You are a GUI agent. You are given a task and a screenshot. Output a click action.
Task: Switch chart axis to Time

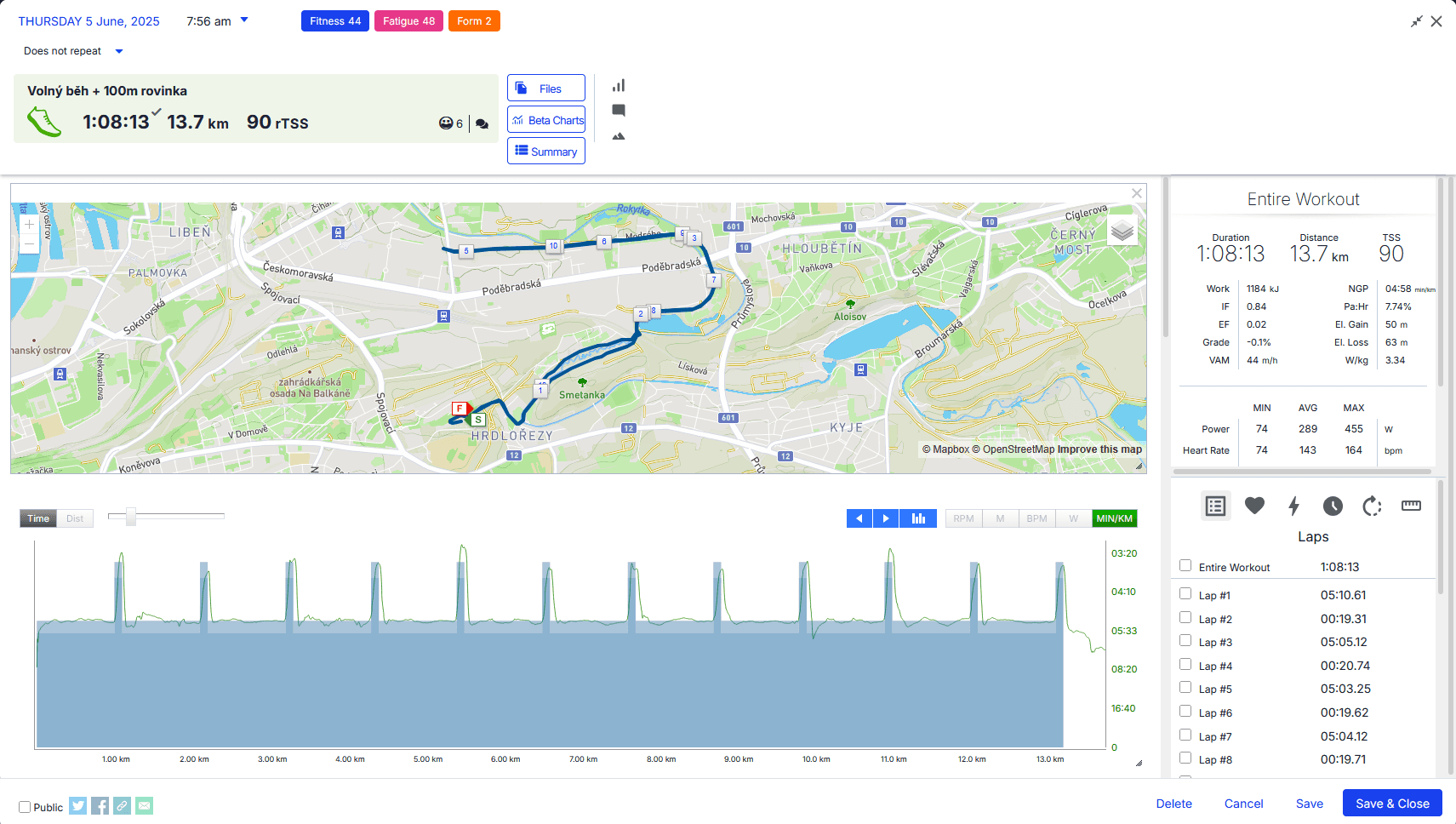(38, 518)
